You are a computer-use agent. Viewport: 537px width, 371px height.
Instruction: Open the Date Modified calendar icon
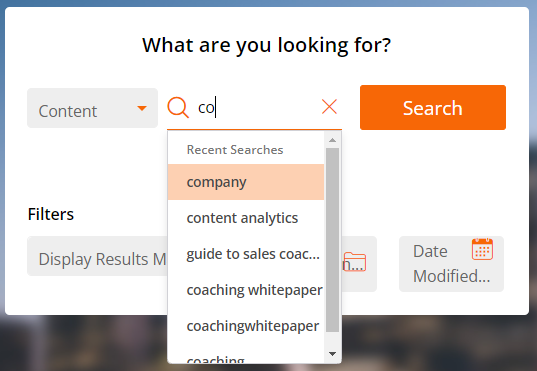[482, 249]
